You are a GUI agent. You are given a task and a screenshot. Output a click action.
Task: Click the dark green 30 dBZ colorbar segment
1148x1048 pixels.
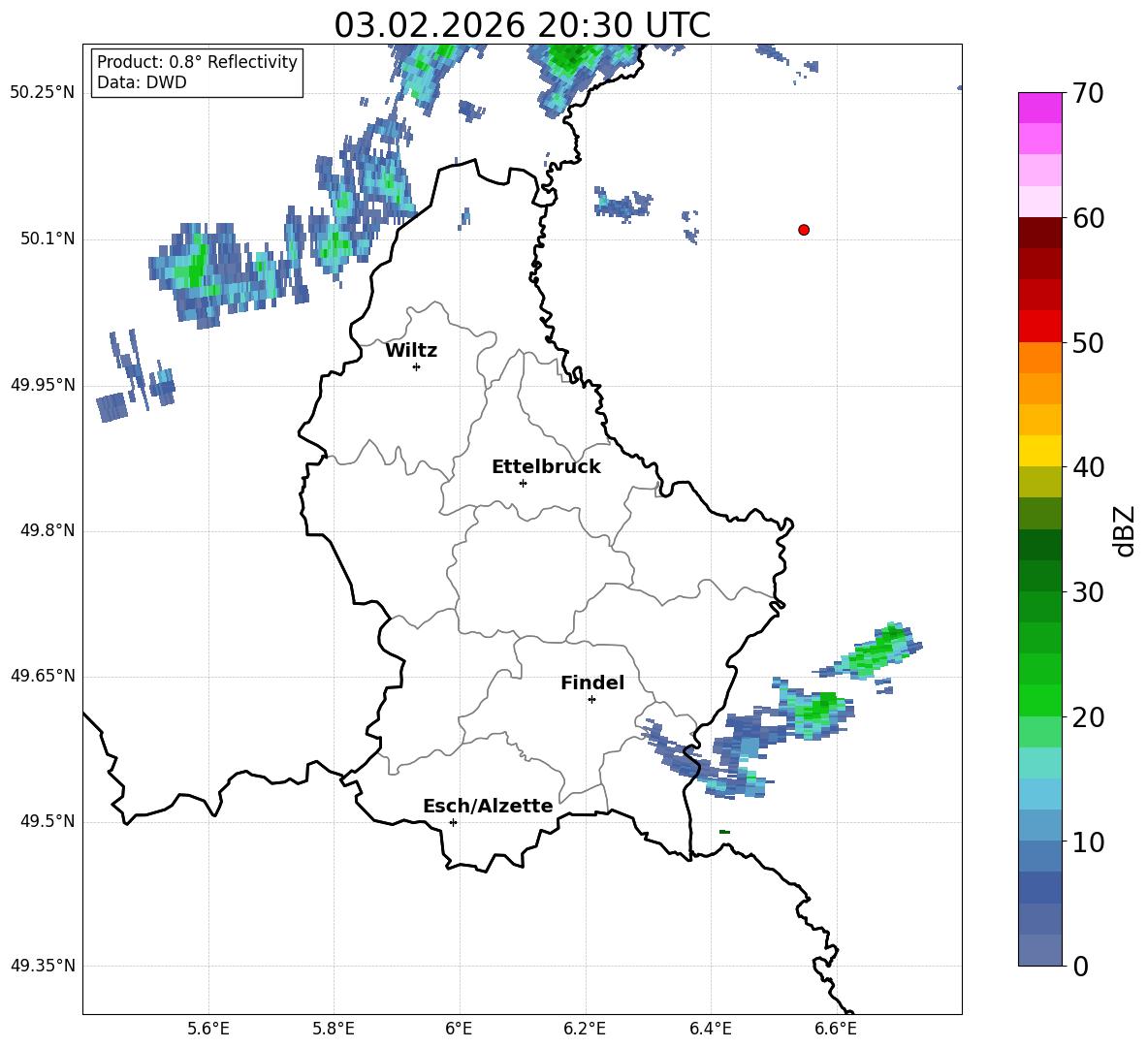pos(1039,576)
